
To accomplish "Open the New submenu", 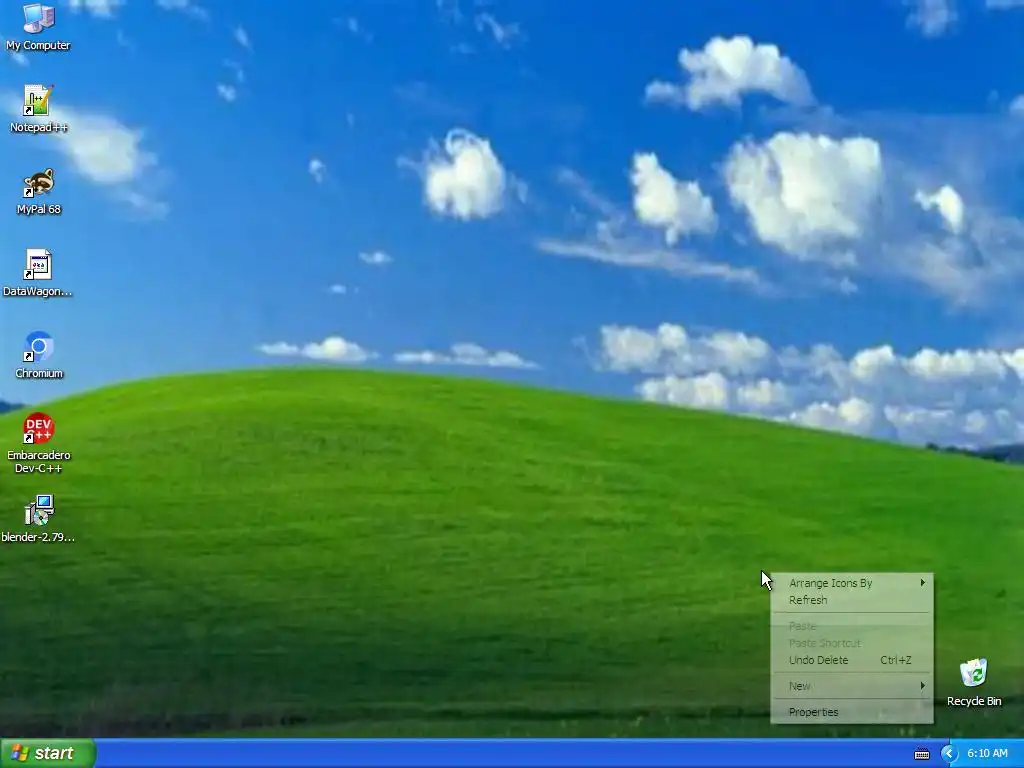I will pyautogui.click(x=852, y=686).
